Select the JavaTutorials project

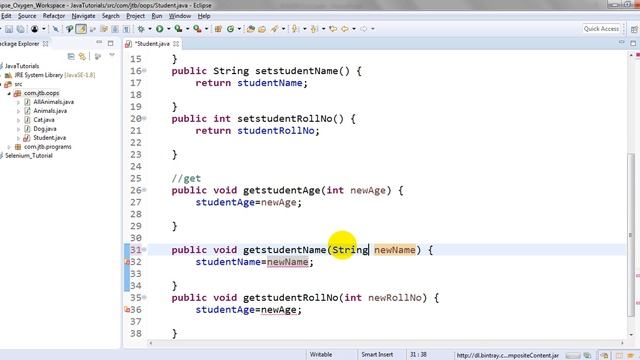click(22, 66)
